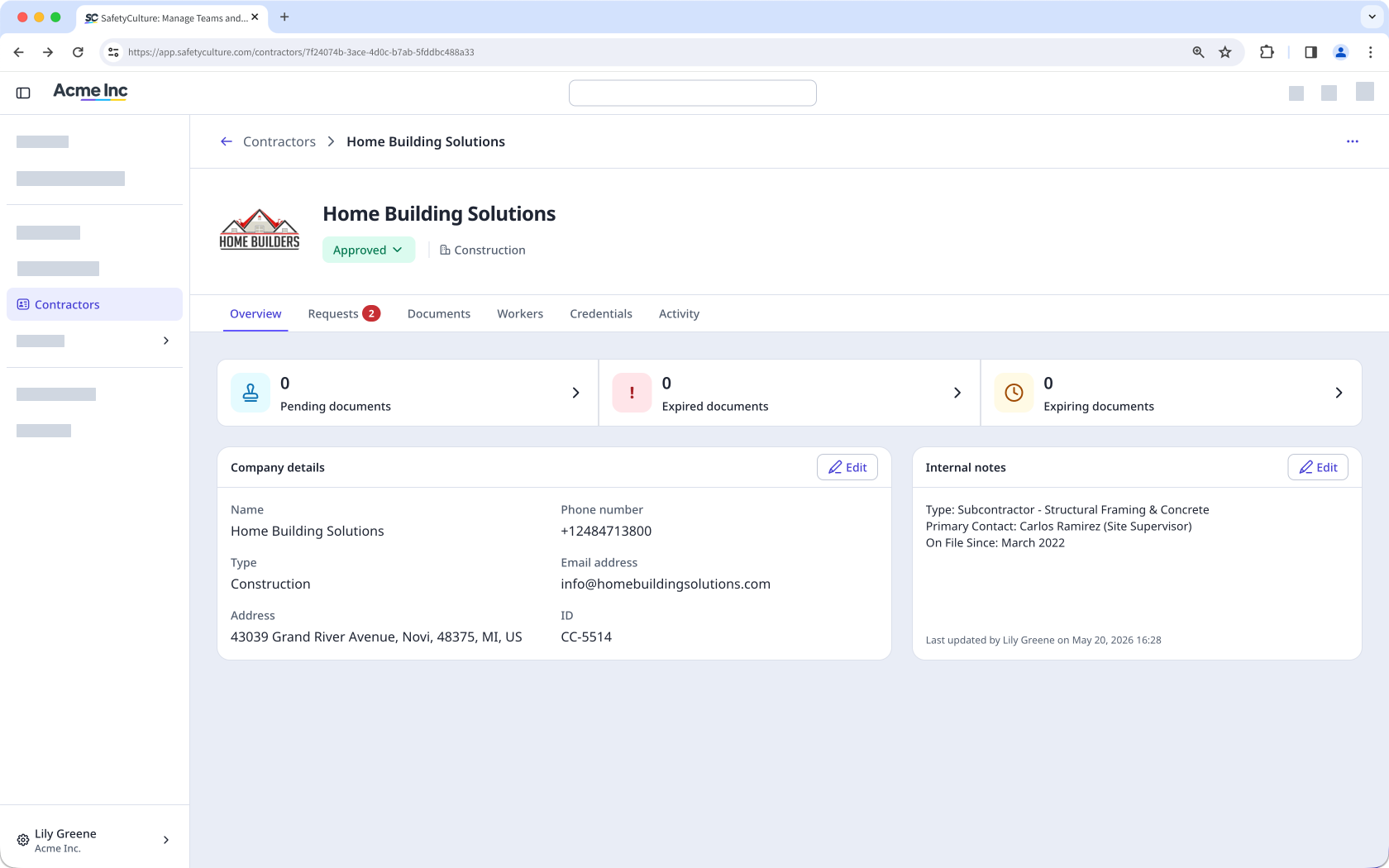Click the address 43039 Grand River Avenue
This screenshot has width=1389, height=868.
pyautogui.click(x=376, y=637)
